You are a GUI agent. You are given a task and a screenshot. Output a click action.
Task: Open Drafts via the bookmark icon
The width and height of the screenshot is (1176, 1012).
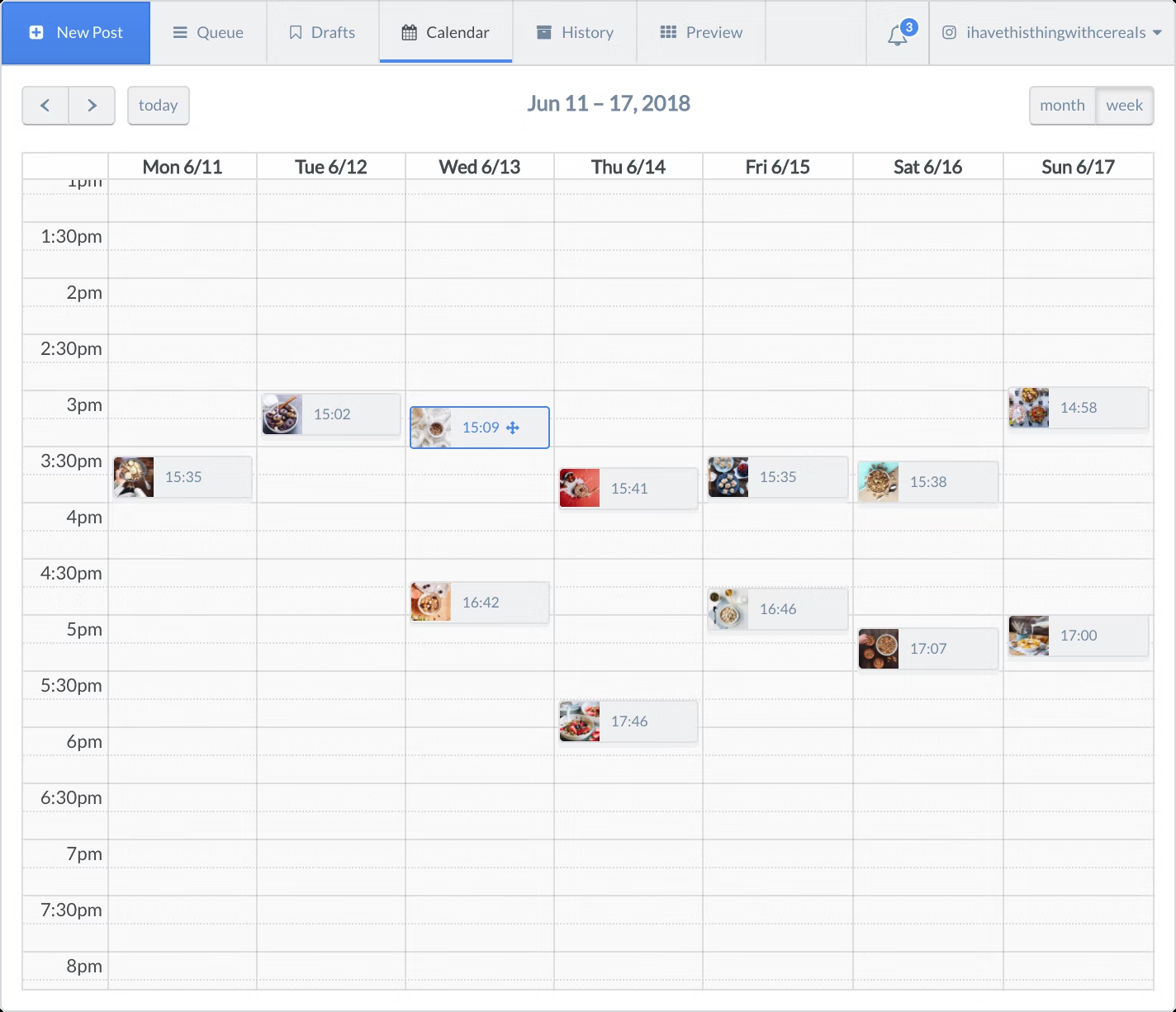(296, 31)
